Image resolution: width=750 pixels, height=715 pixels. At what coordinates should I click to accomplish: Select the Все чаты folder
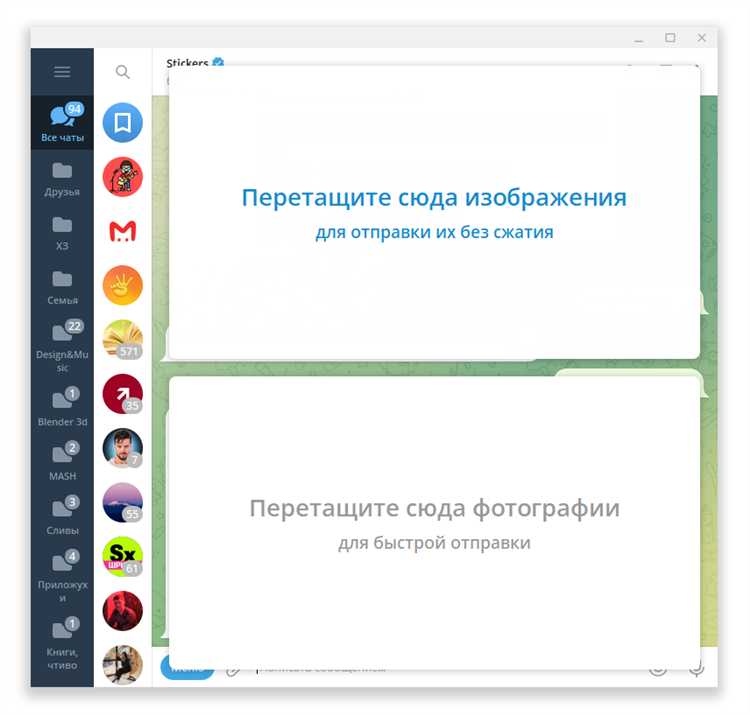pos(62,123)
